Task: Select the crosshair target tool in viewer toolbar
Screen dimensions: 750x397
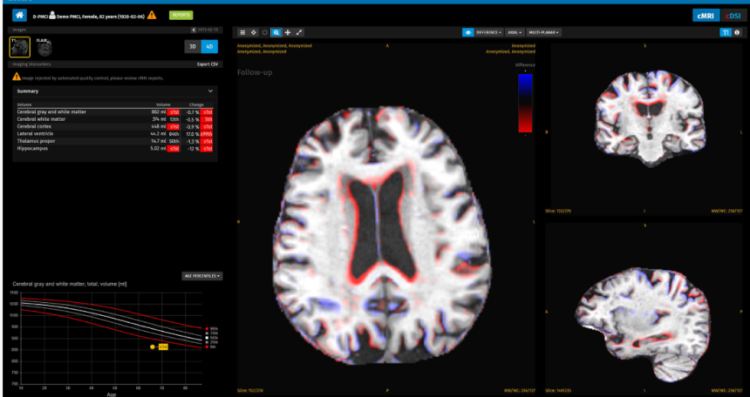Action: point(254,33)
